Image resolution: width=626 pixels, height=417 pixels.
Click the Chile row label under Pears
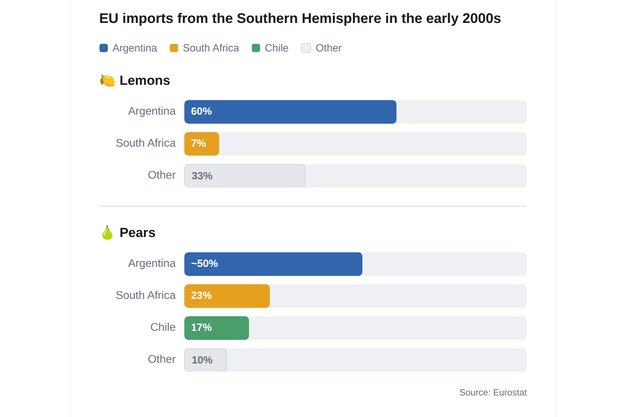coord(163,327)
